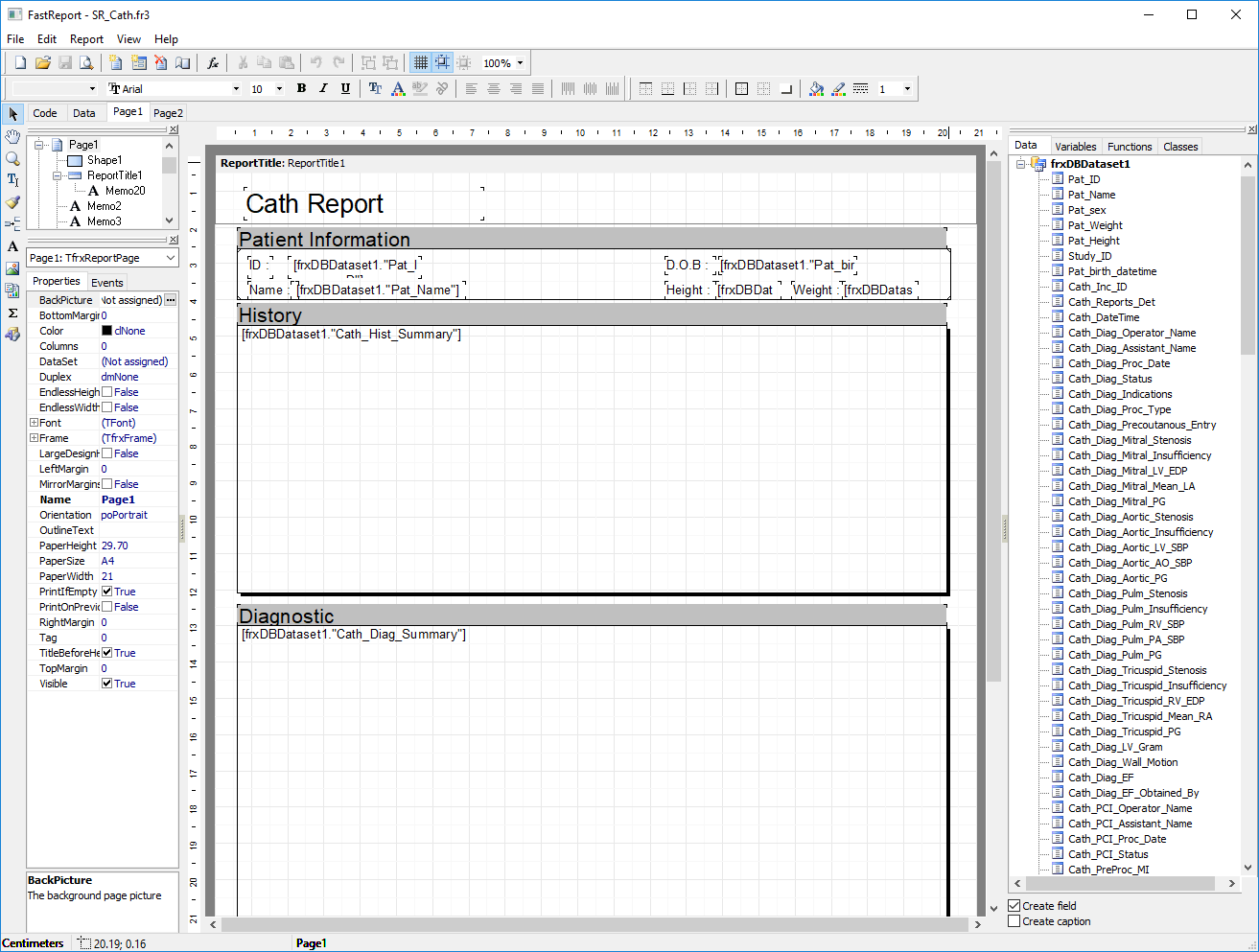Uncheck the PrintIfEmpty property checkbox
The width and height of the screenshot is (1259, 952).
tap(107, 592)
